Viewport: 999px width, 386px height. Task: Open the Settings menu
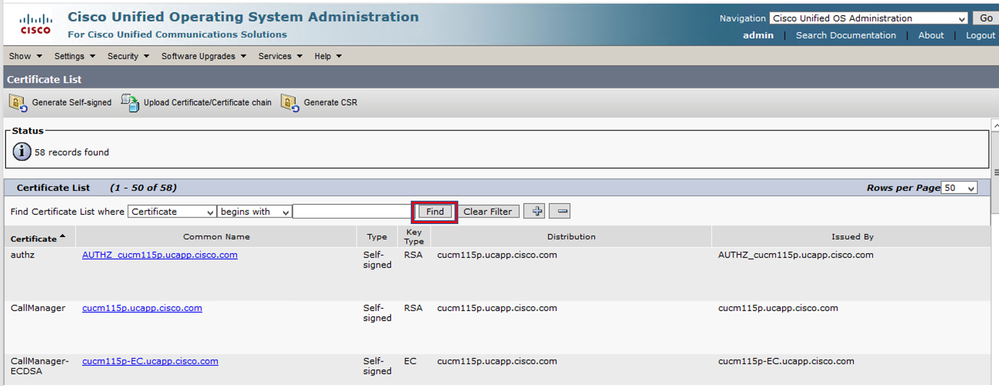coord(75,56)
